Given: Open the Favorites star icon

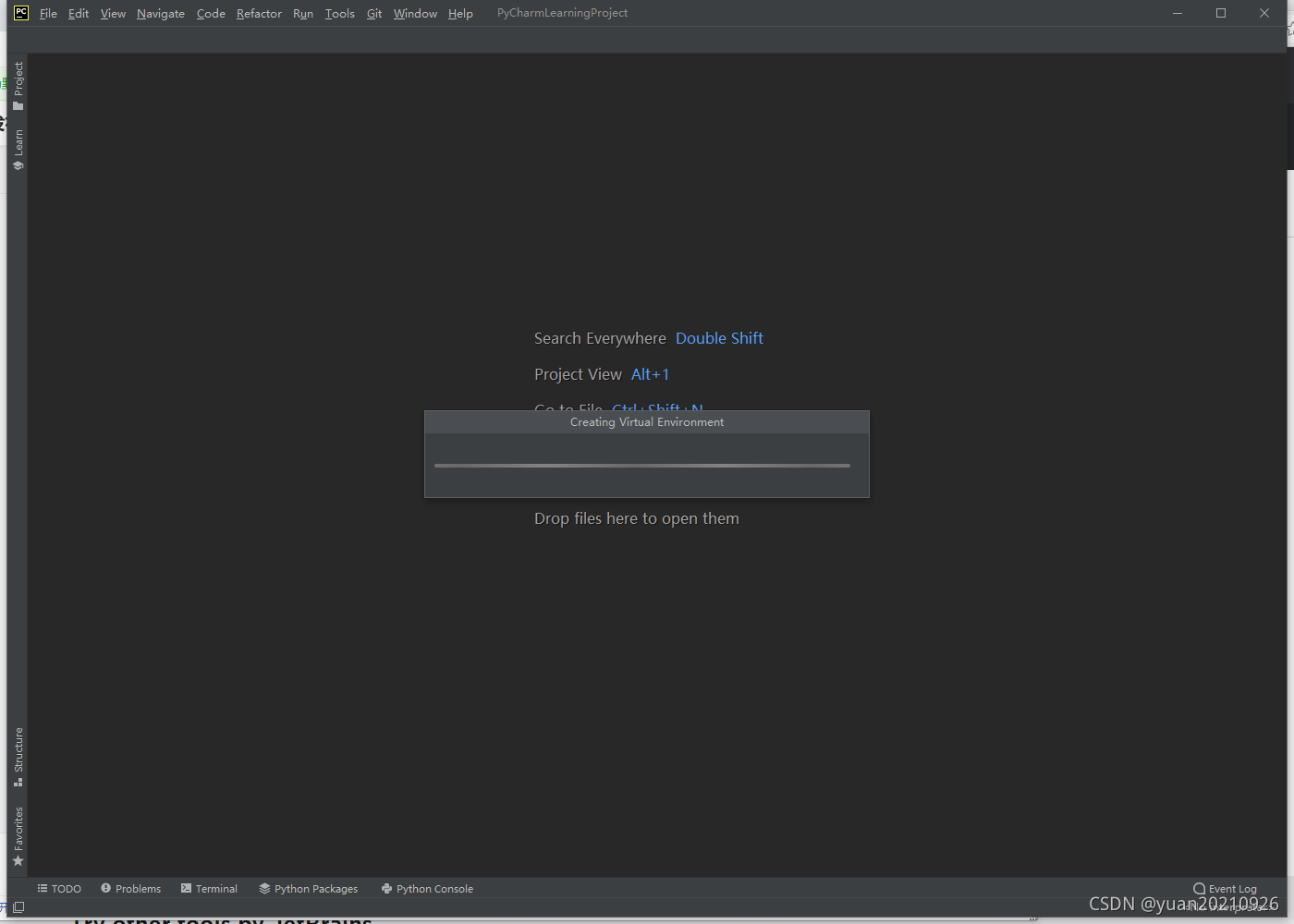Looking at the screenshot, I should click(18, 860).
